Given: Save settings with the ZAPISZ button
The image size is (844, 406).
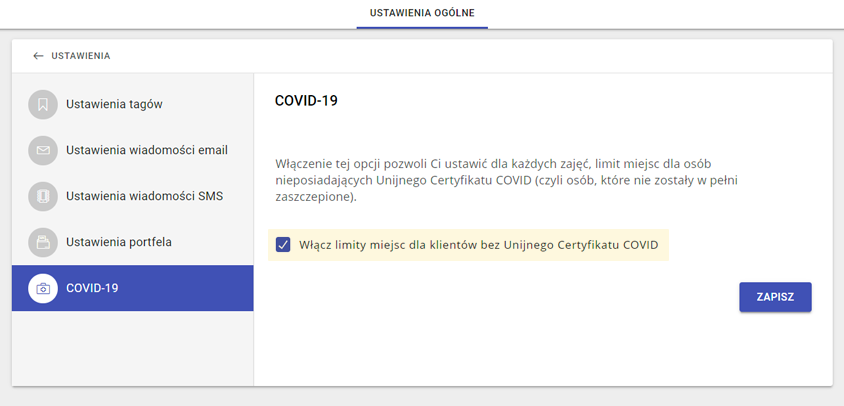Looking at the screenshot, I should (x=775, y=297).
